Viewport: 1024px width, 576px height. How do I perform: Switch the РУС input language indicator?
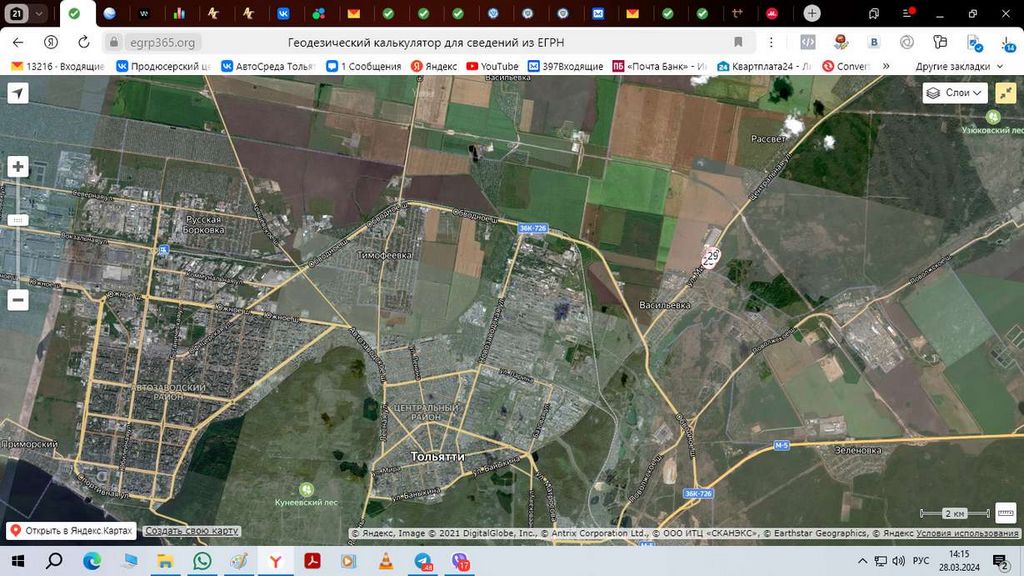[921, 561]
